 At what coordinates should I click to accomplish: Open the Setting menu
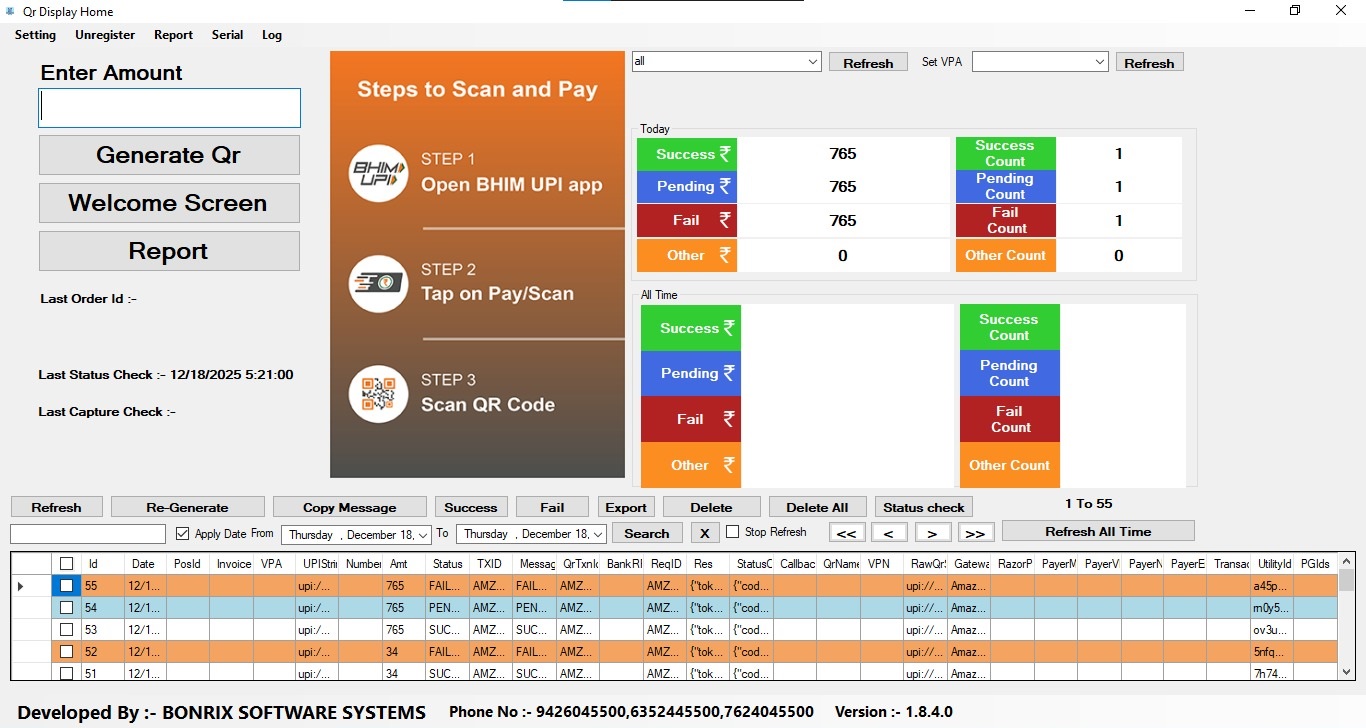point(35,35)
